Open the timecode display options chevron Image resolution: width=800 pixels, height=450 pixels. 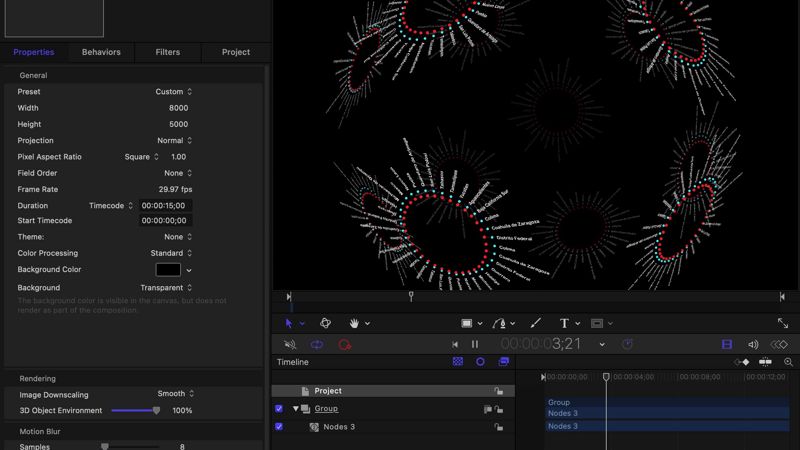pos(602,345)
